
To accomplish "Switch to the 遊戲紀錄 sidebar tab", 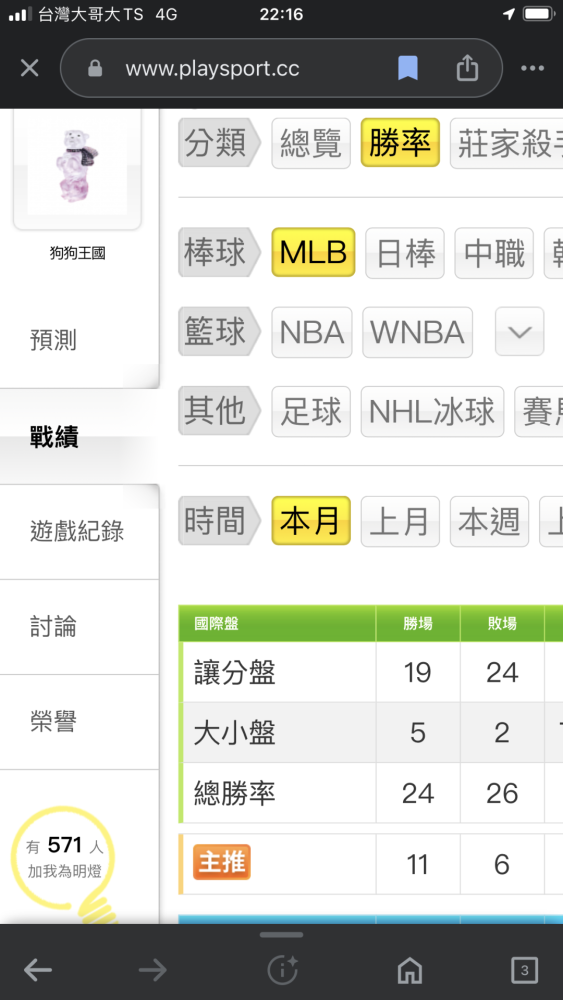I will click(x=79, y=531).
